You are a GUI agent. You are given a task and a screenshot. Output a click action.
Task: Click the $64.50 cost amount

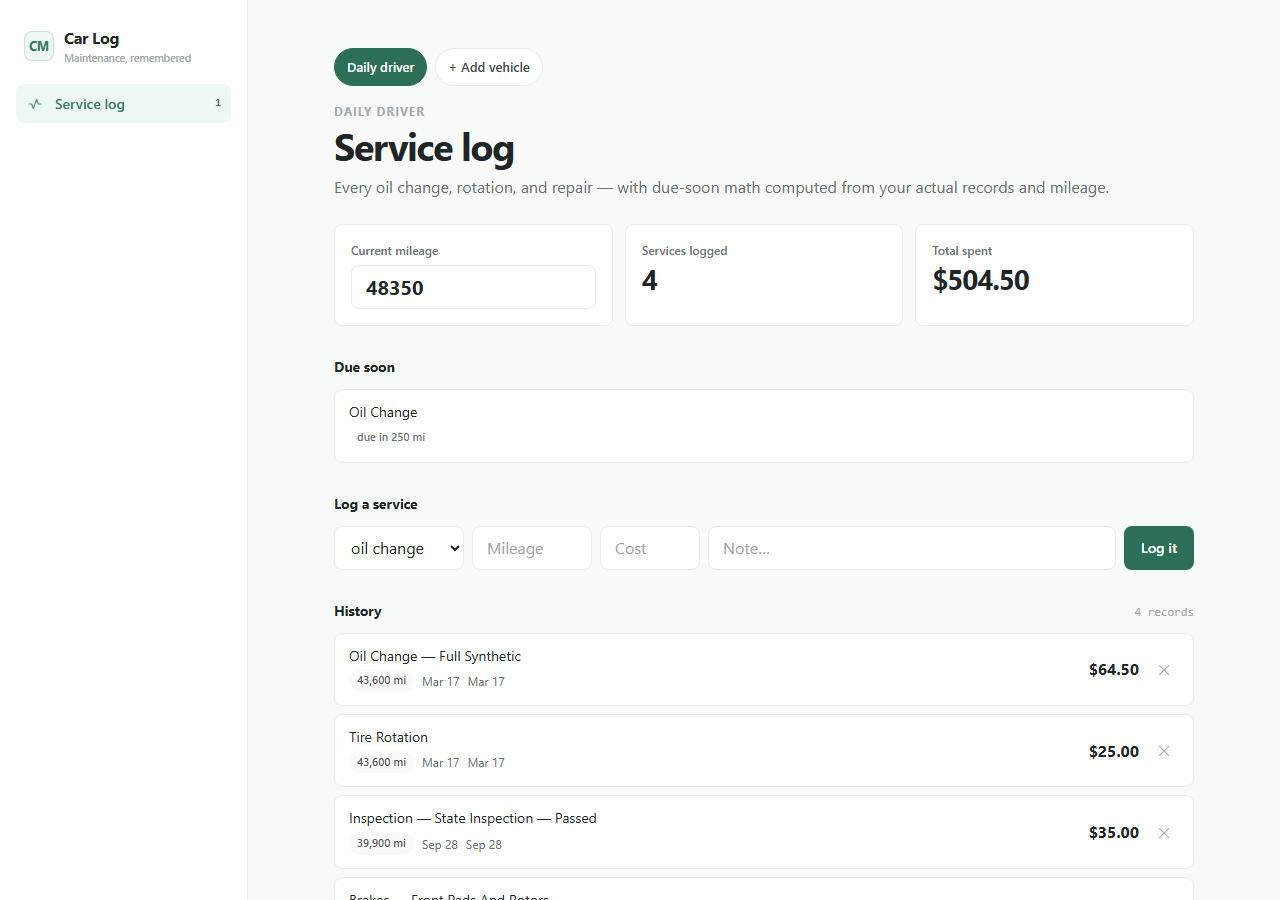tap(1114, 670)
